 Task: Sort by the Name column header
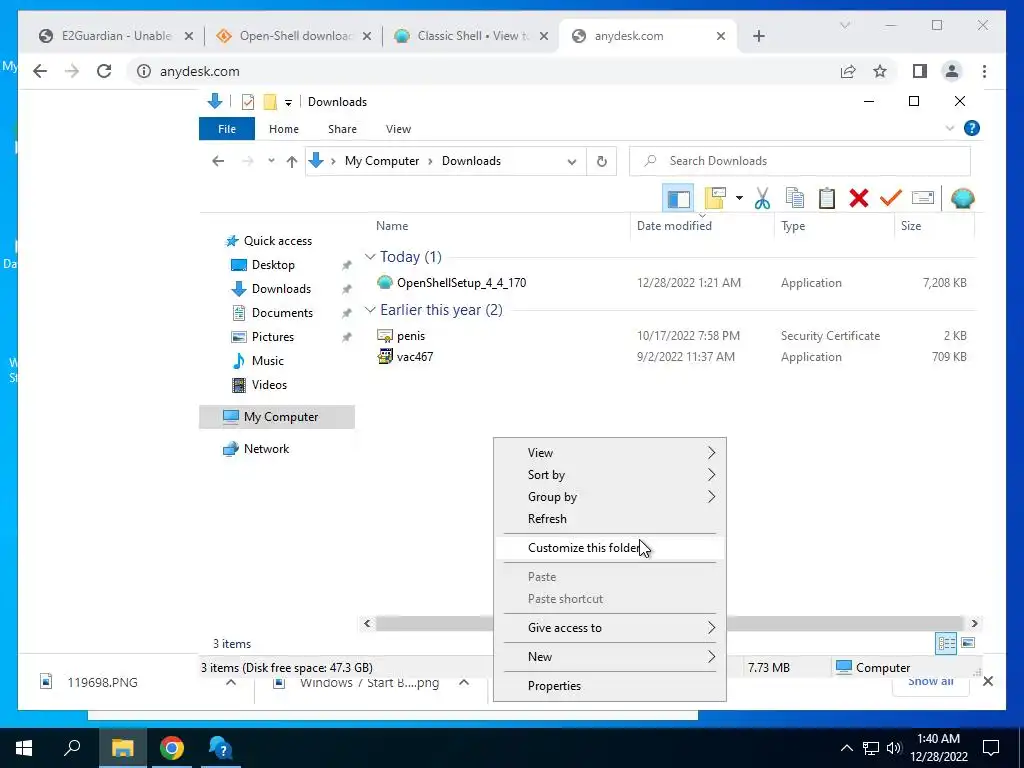tap(392, 226)
